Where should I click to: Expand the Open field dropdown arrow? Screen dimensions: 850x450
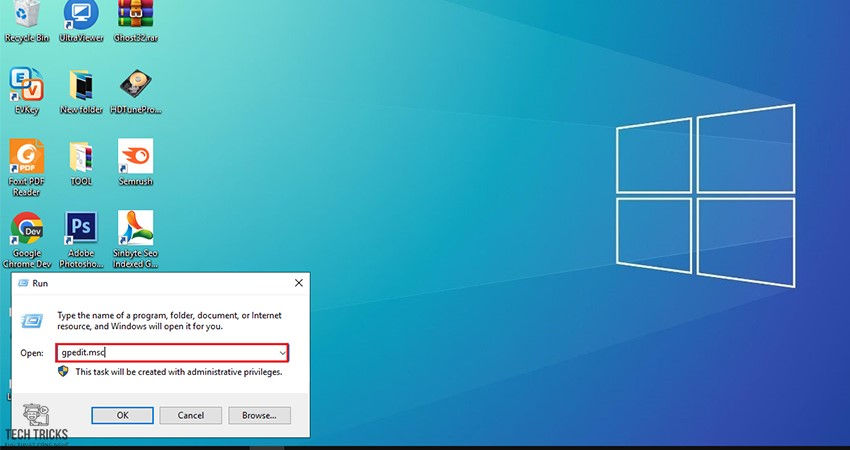[x=282, y=353]
